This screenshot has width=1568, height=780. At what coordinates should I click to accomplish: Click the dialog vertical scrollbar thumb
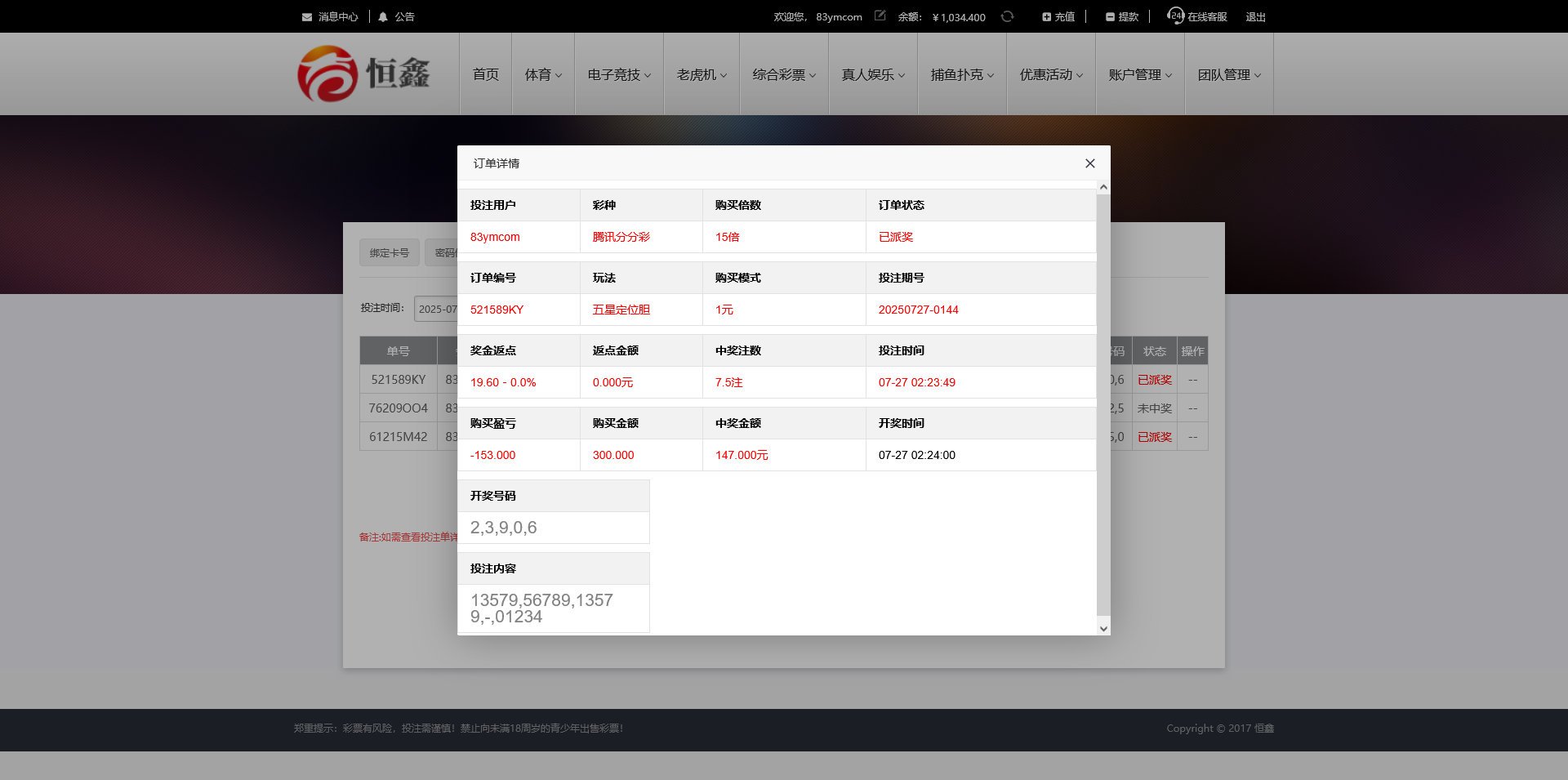pos(1103,404)
